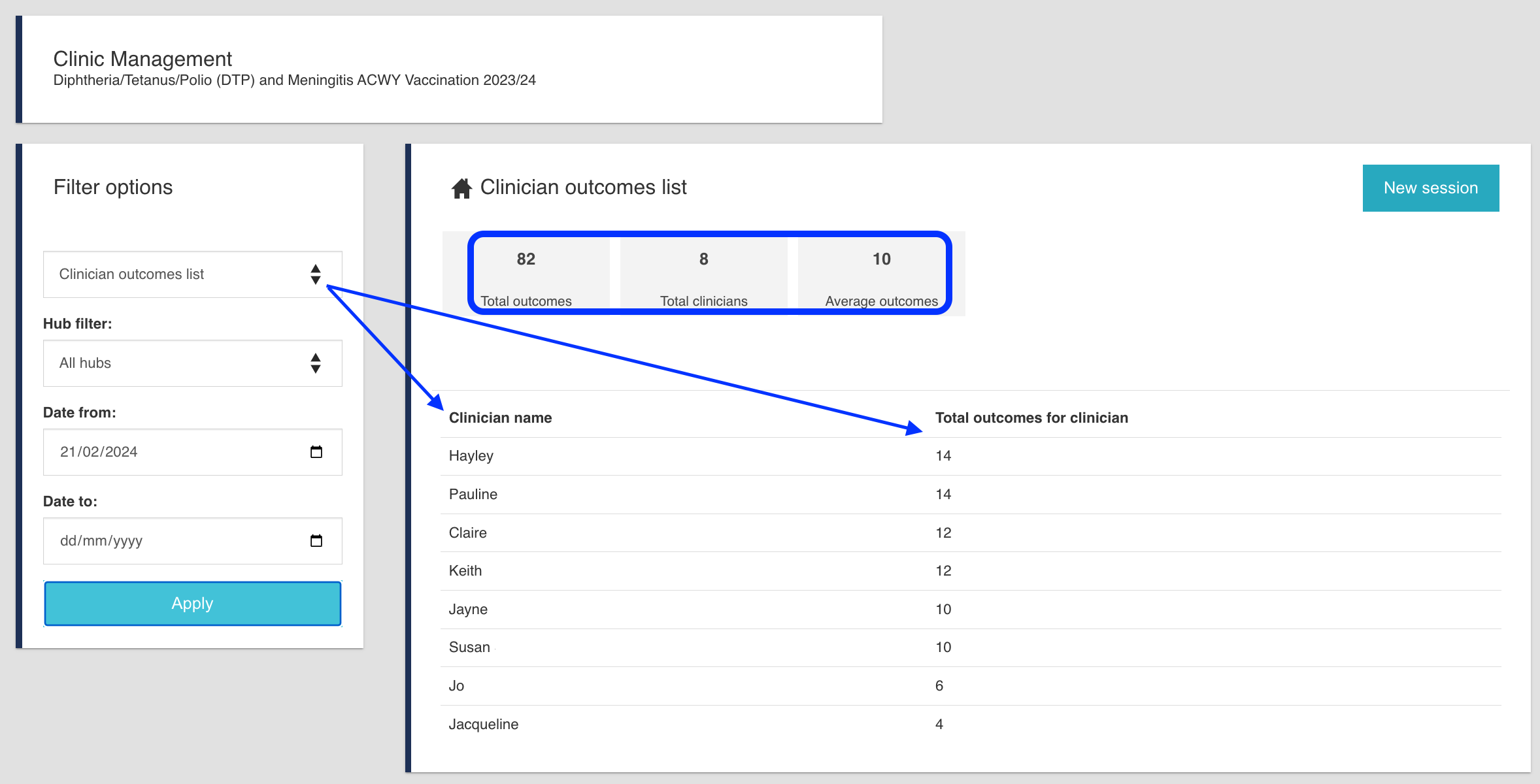Viewport: 1540px width, 784px height.
Task: Select the Pauline clinician row
Action: (x=473, y=495)
